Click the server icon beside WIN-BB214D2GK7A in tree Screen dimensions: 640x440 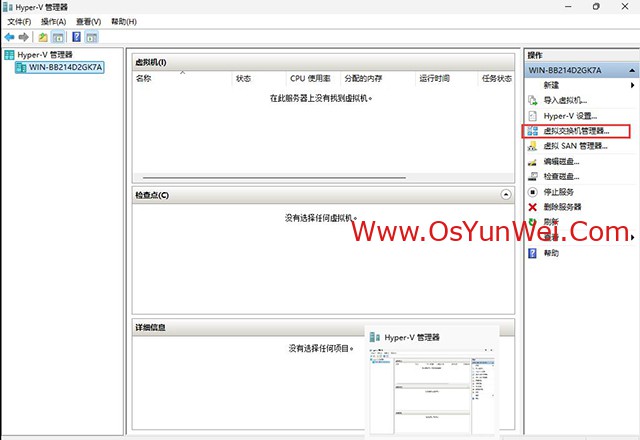[x=20, y=67]
